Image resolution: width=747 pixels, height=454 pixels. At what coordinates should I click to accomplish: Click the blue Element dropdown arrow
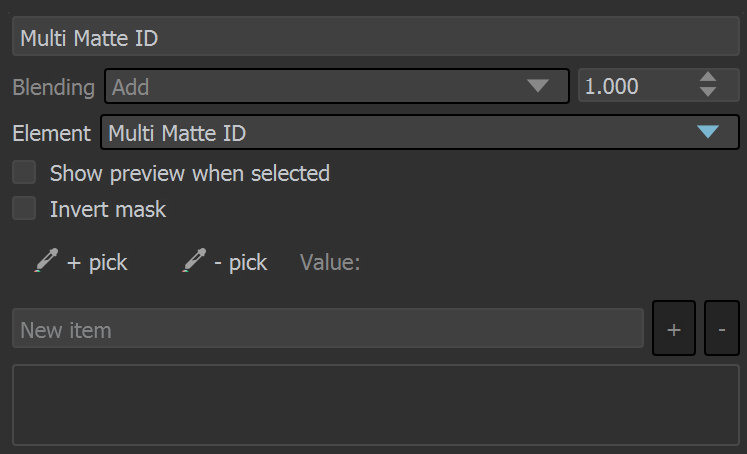[x=707, y=132]
